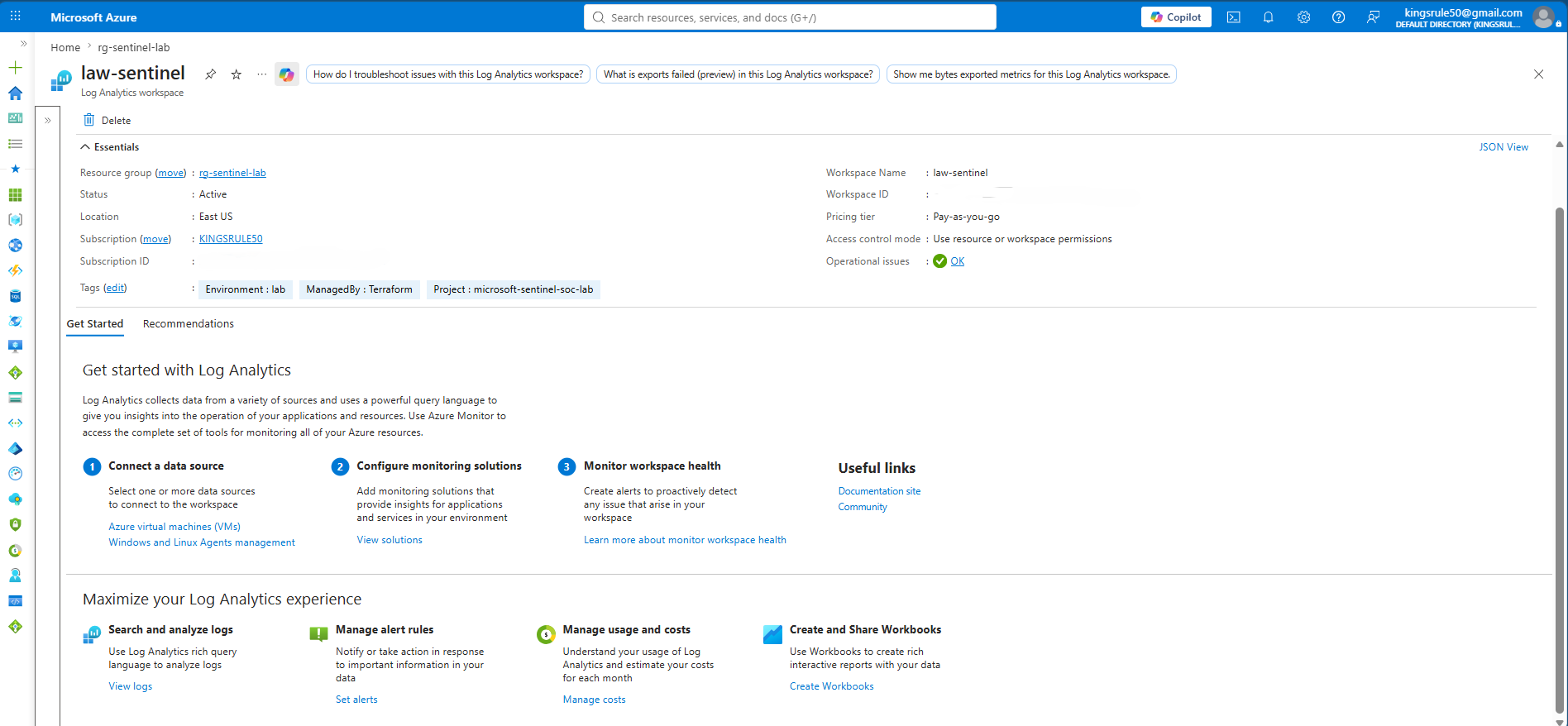Open JSON View link
This screenshot has width=1568, height=726.
1503,147
